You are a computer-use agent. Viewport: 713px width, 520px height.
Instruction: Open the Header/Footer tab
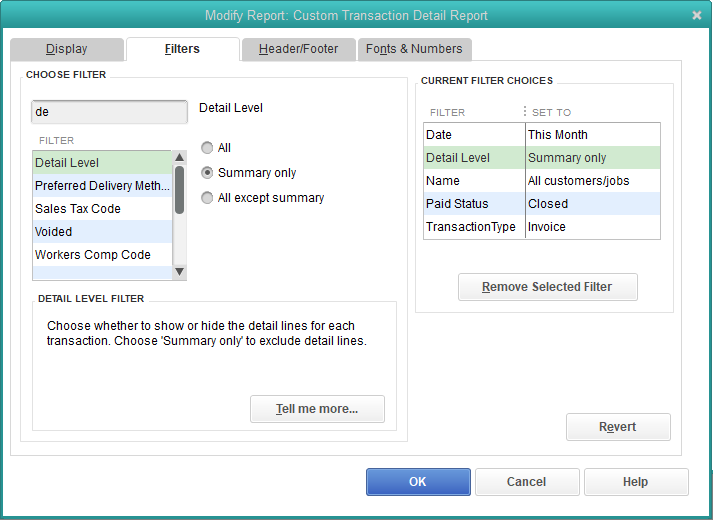point(298,49)
